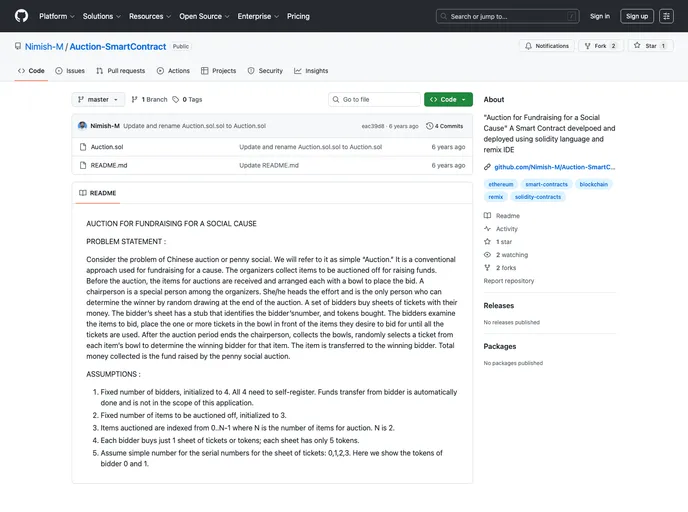Fork this repository
688x512 pixels.
click(601, 46)
